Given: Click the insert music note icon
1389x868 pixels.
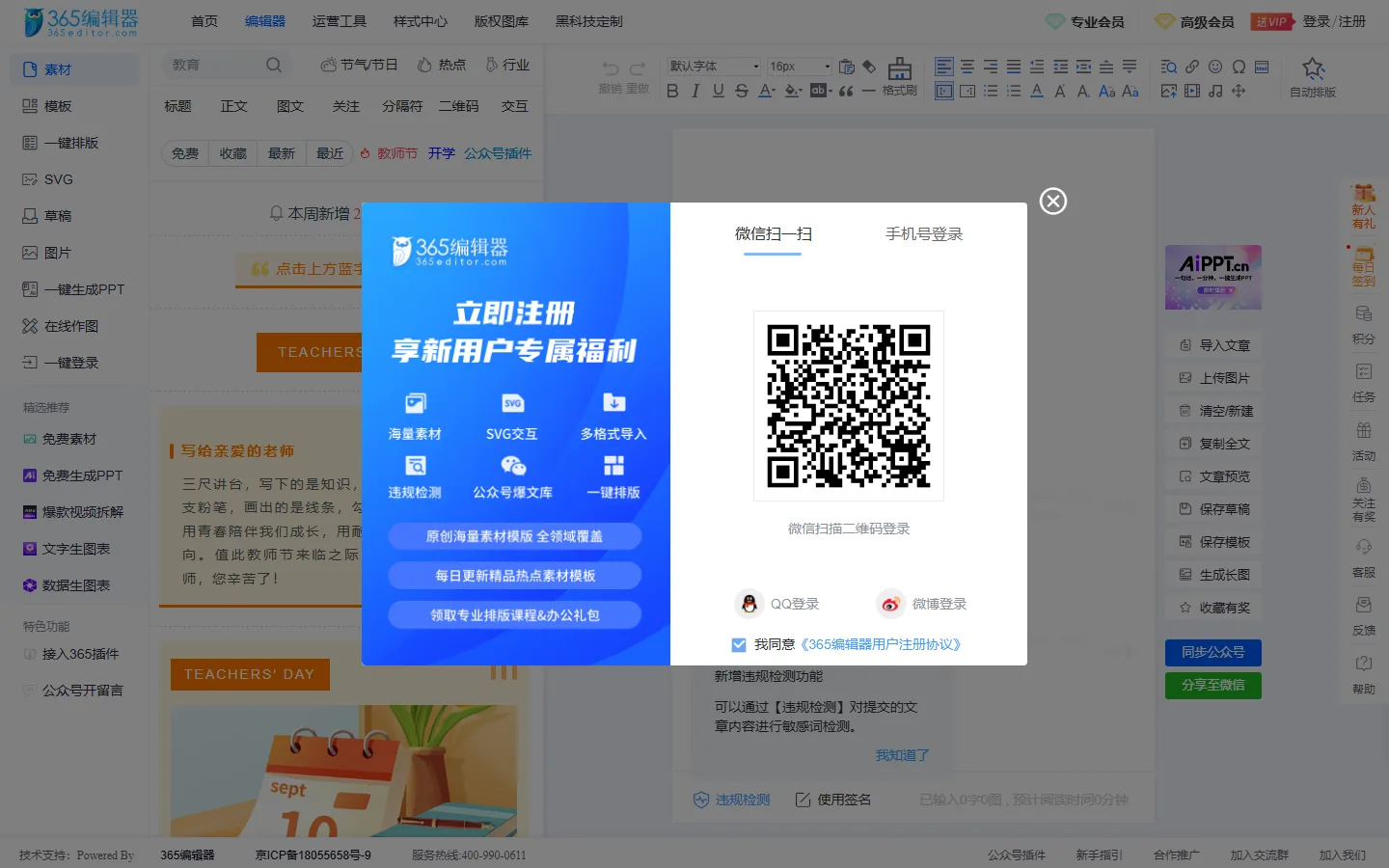Looking at the screenshot, I should 1215,91.
